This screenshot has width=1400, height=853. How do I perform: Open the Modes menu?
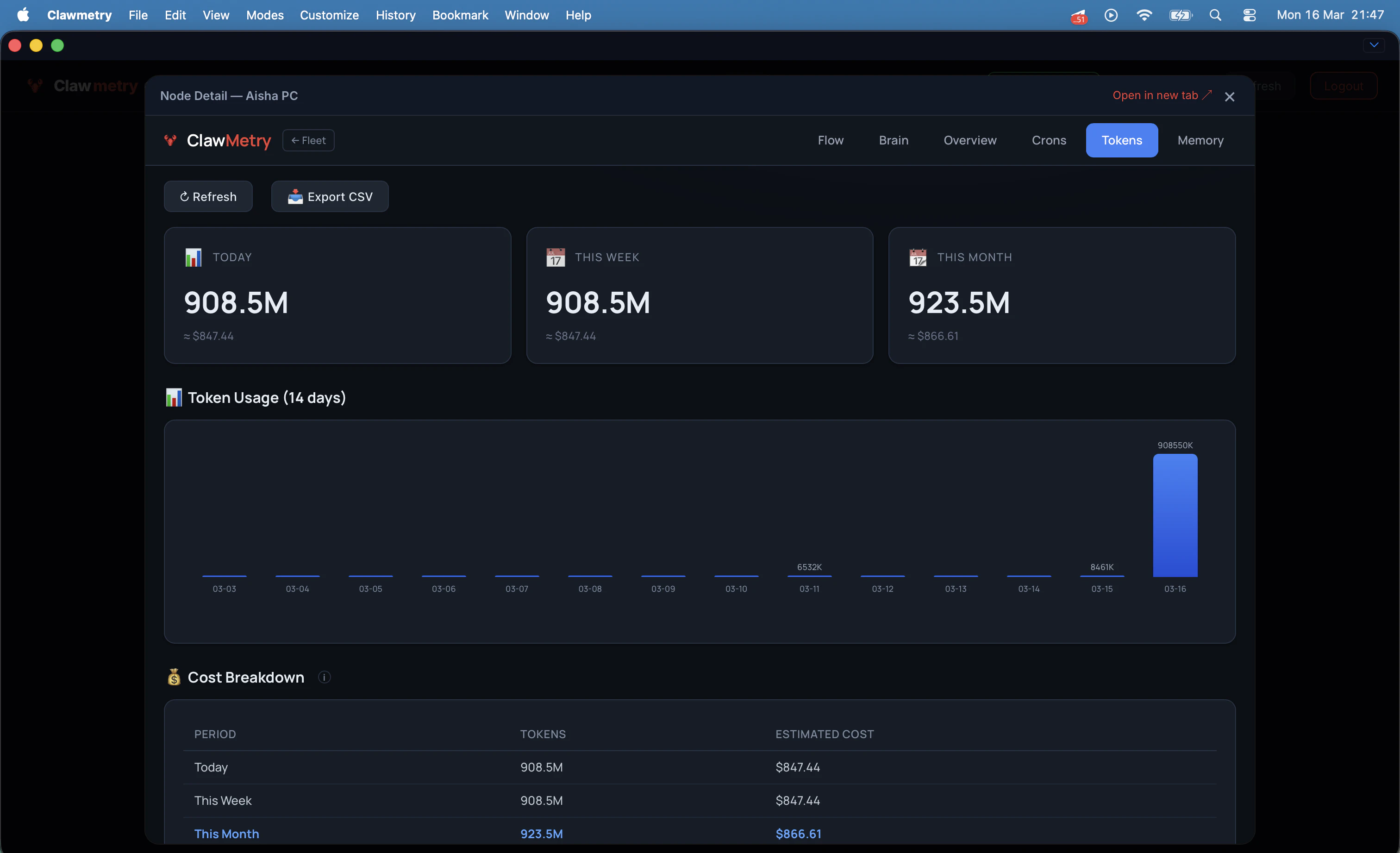click(264, 15)
